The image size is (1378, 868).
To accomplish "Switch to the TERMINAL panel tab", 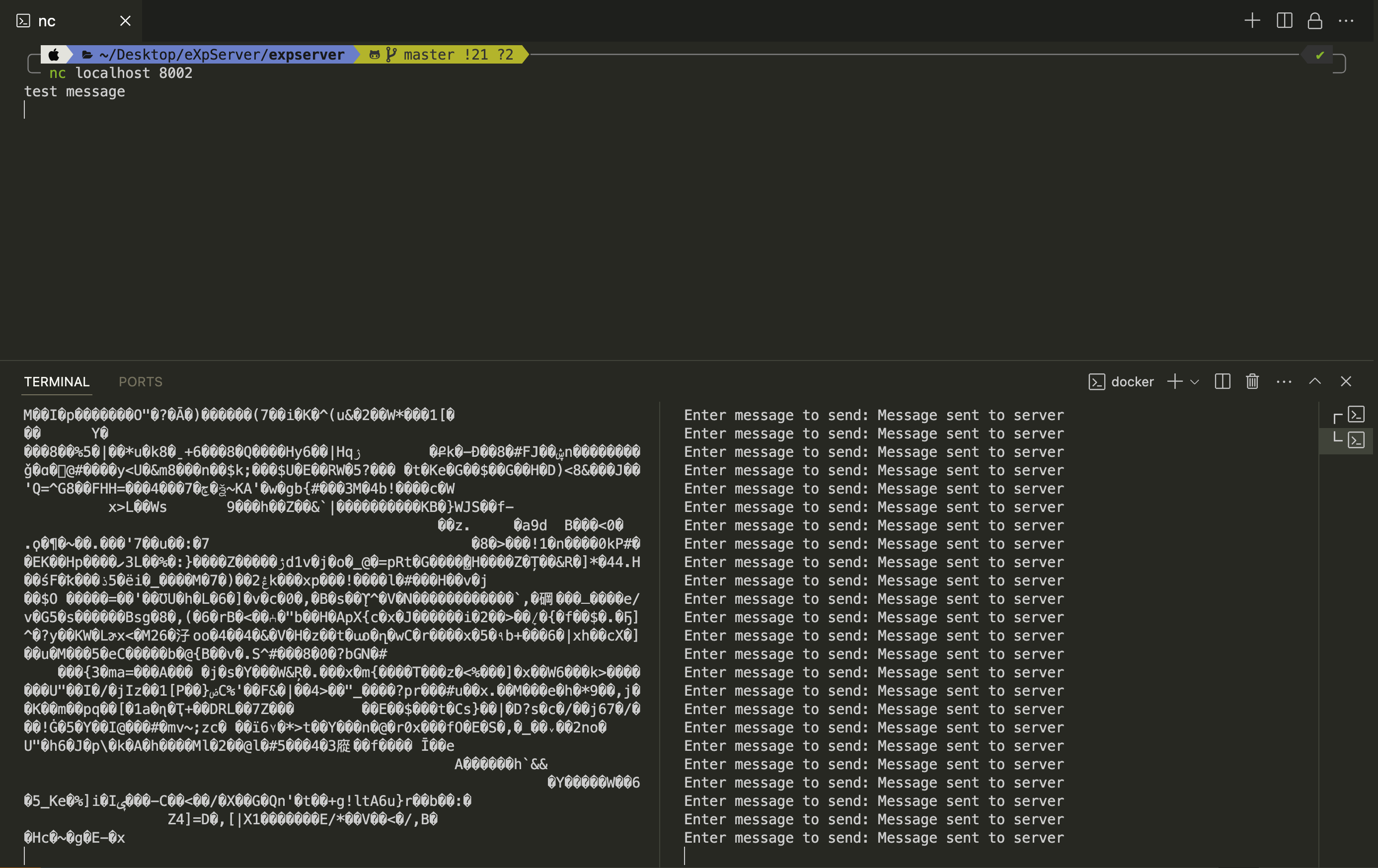I will click(x=57, y=382).
